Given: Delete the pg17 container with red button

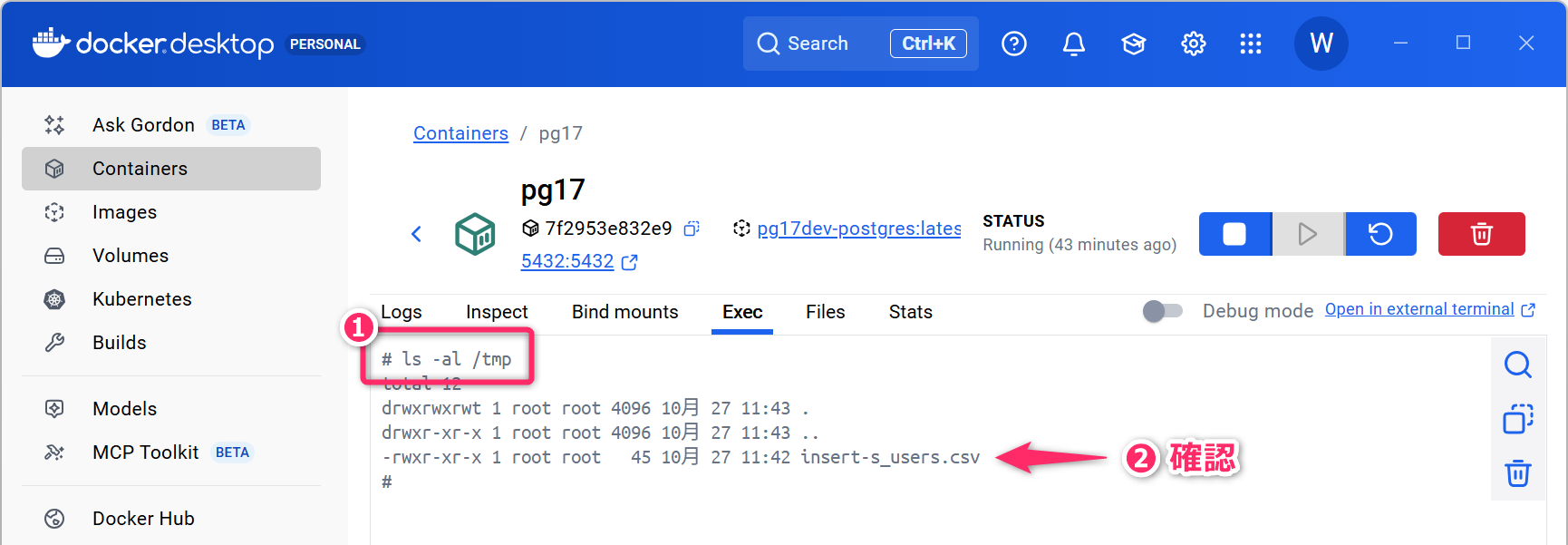Looking at the screenshot, I should coord(1481,234).
